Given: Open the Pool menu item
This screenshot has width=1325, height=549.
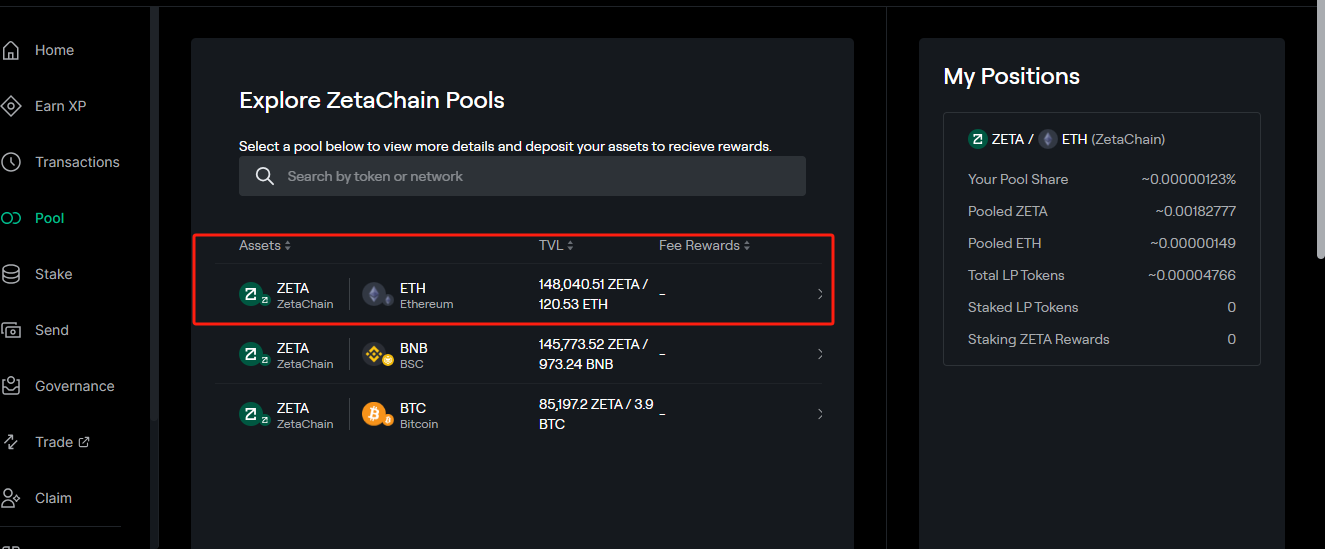Looking at the screenshot, I should pos(49,218).
